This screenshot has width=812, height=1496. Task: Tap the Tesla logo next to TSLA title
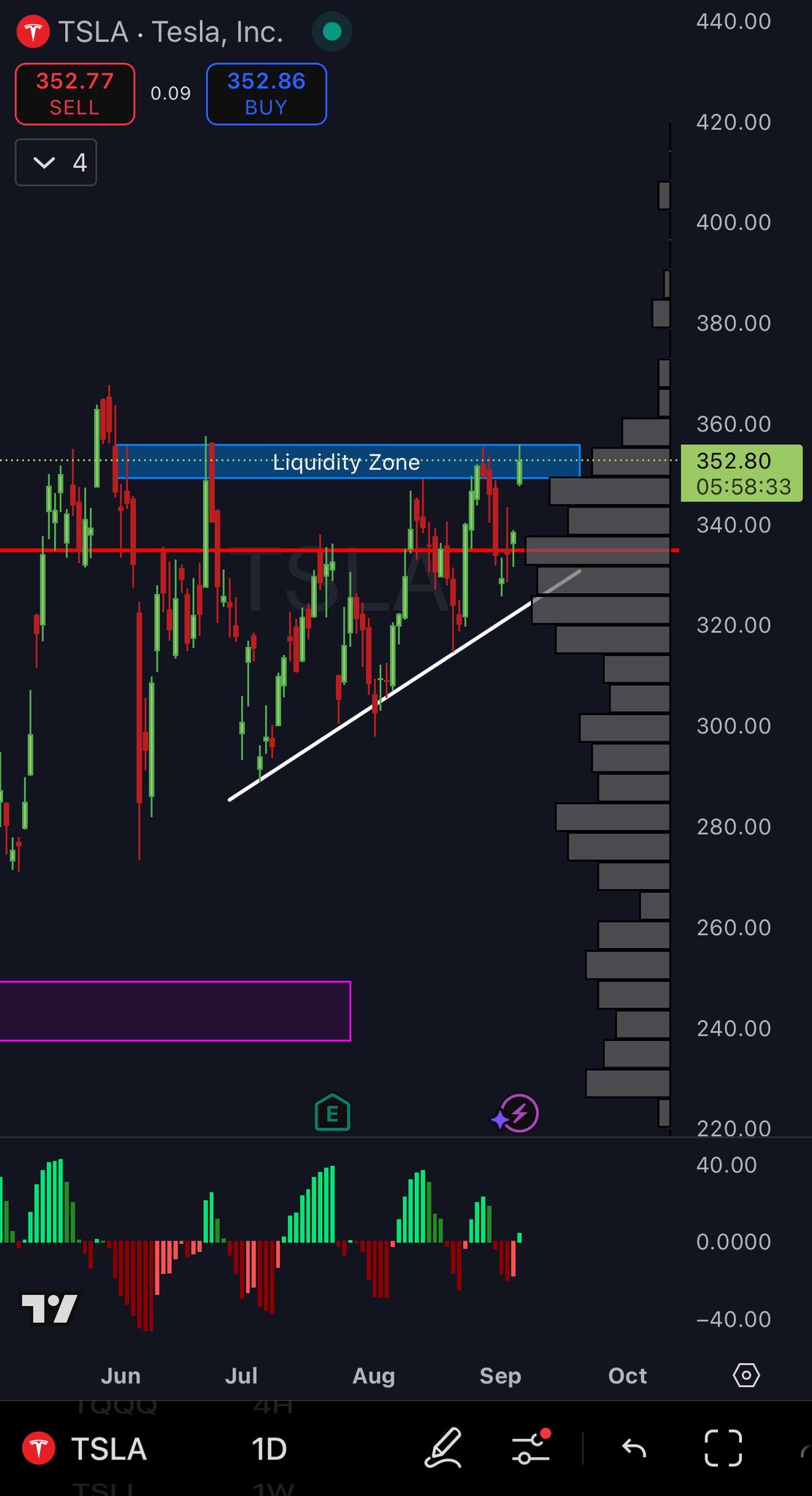tap(33, 32)
